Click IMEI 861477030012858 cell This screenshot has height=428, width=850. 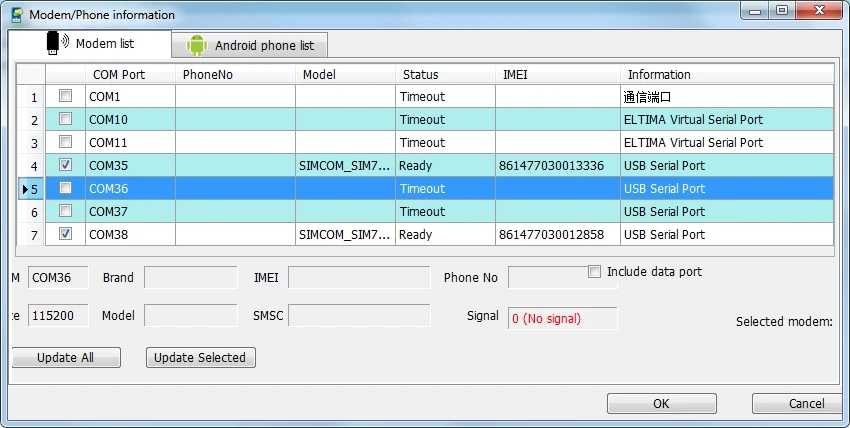(x=558, y=235)
